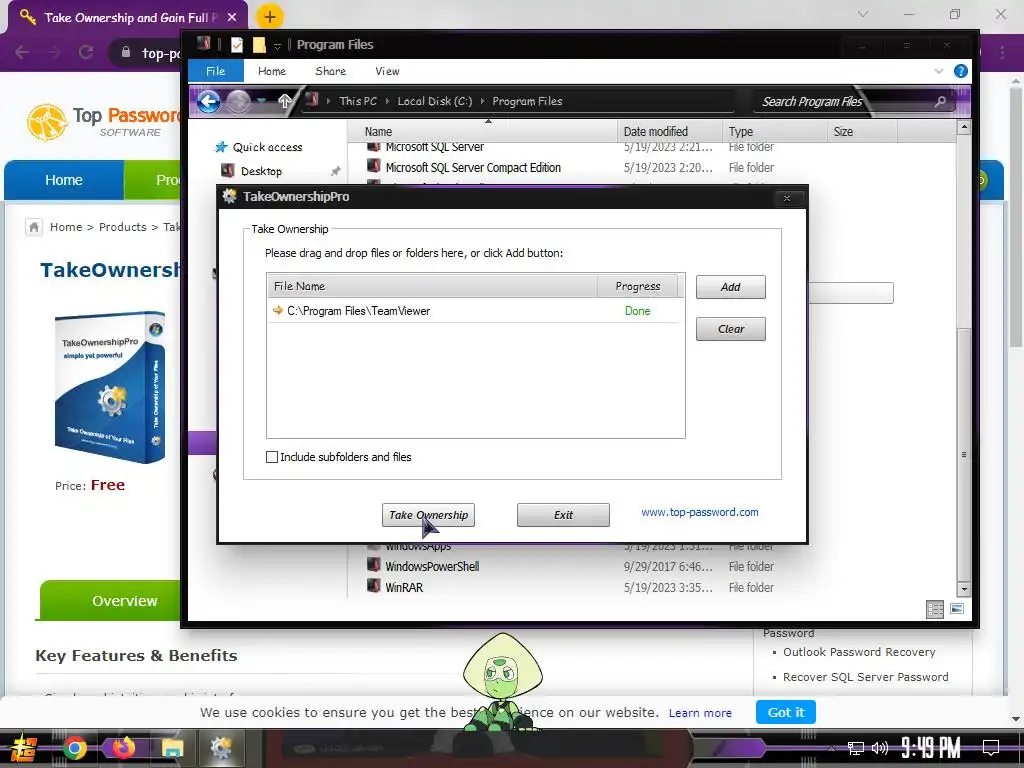Open File Explorer from taskbar
This screenshot has height=768, width=1024.
(172, 748)
